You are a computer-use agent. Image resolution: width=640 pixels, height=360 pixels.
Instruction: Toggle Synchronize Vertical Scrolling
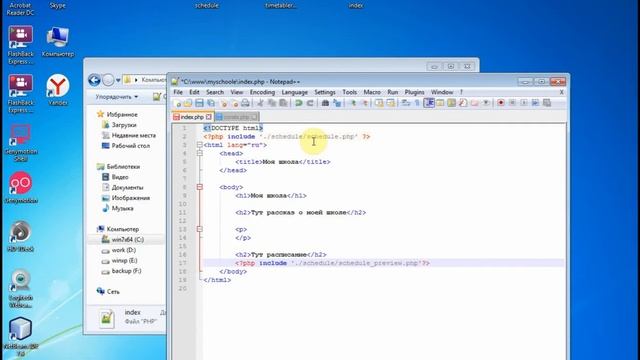pyautogui.click(x=379, y=103)
